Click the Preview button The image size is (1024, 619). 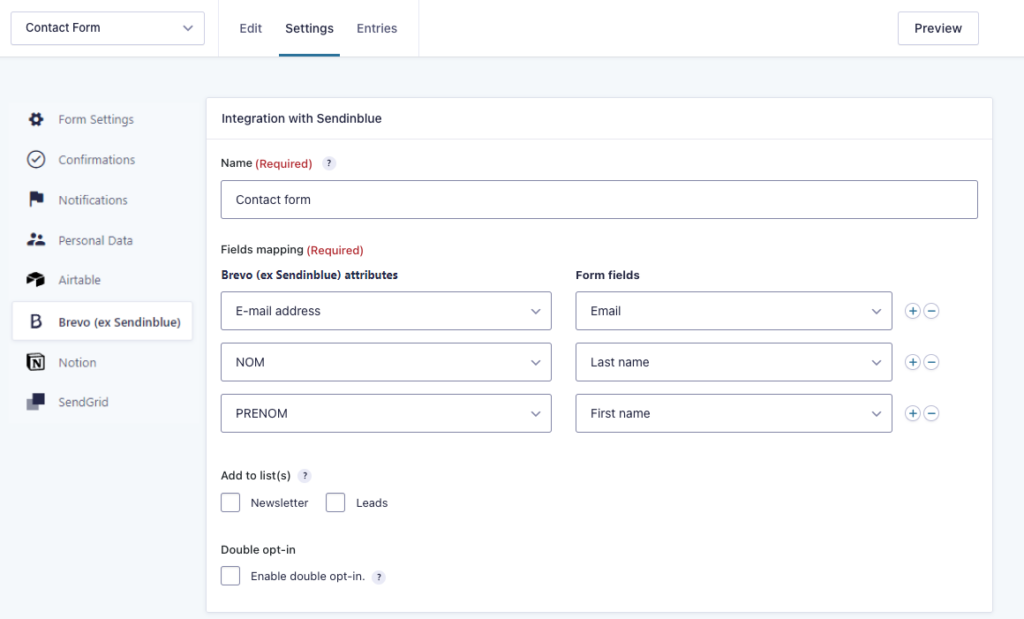coord(938,28)
